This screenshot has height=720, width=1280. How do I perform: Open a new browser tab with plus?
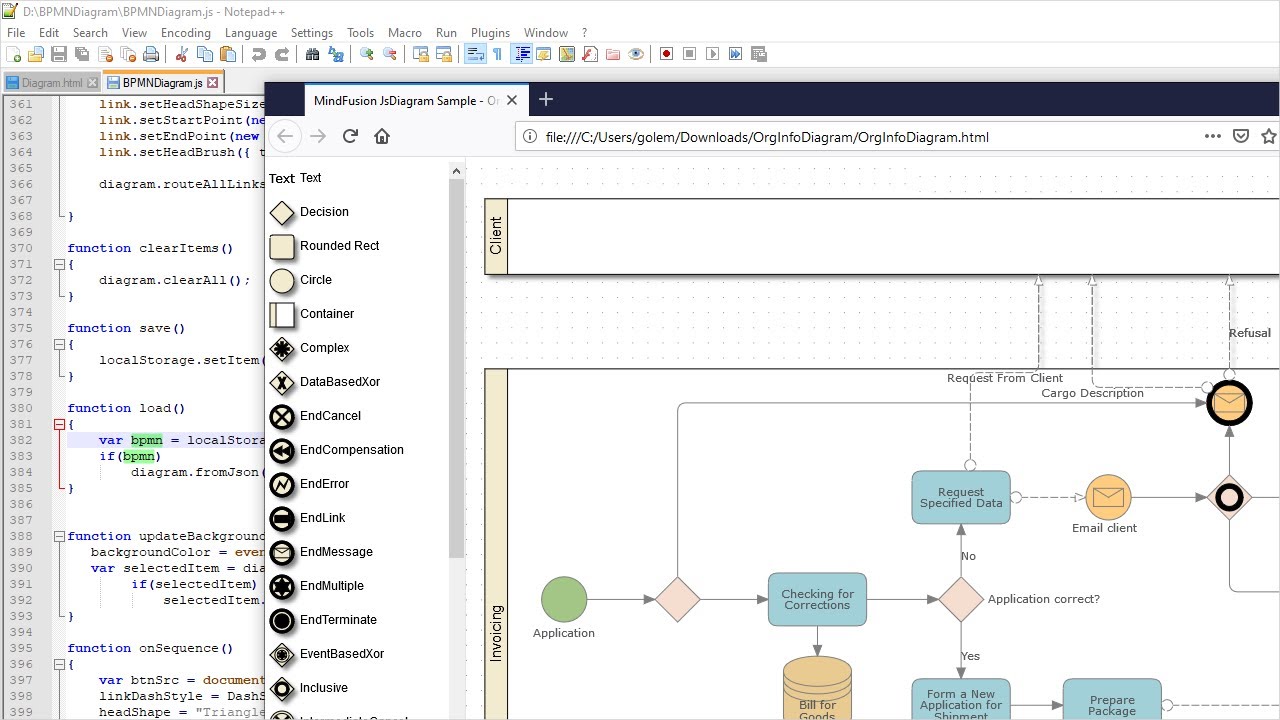[545, 99]
